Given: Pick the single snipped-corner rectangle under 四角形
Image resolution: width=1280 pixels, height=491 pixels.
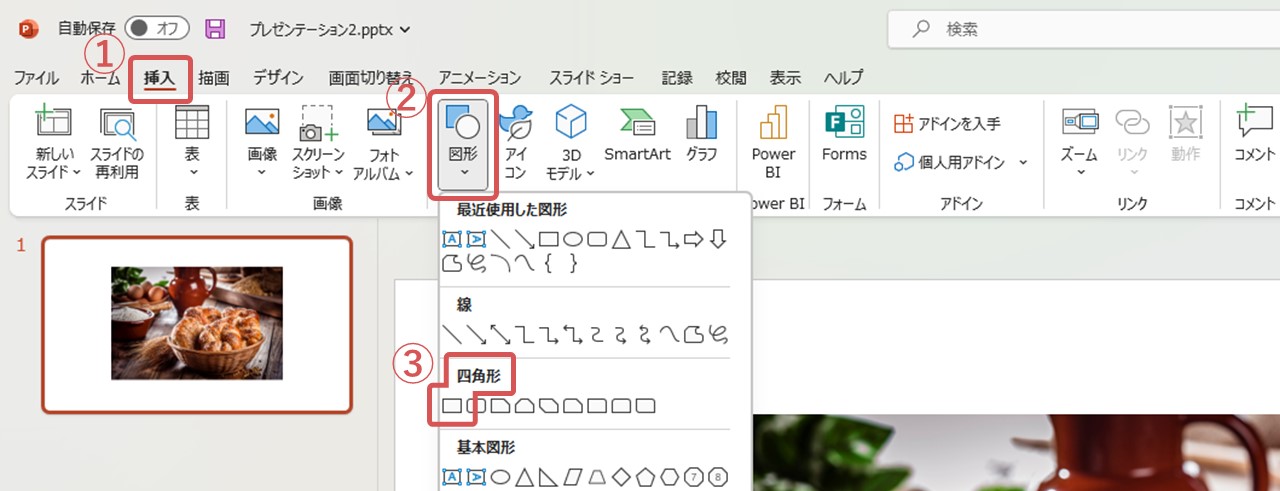Looking at the screenshot, I should point(500,406).
